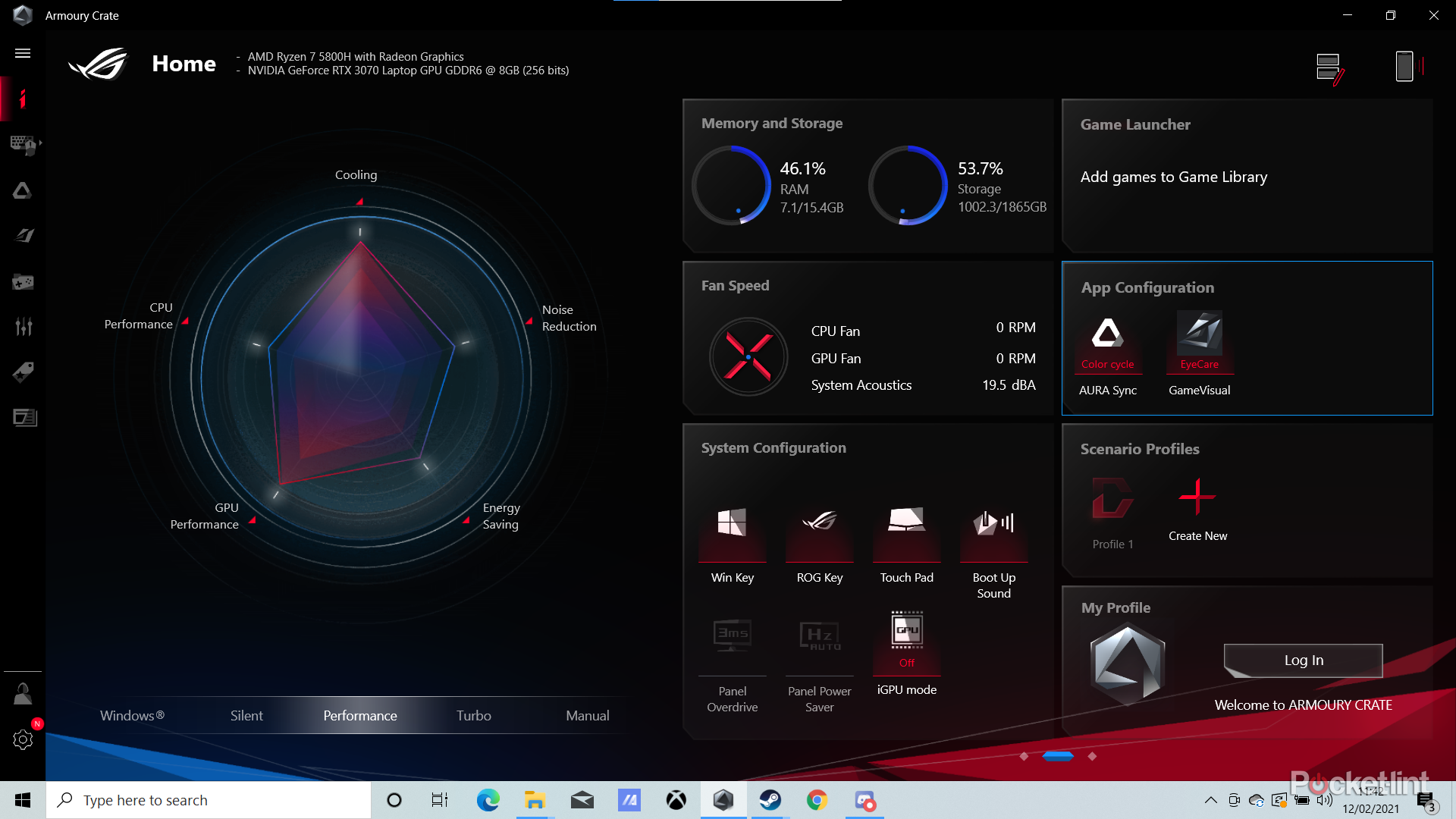Click the Featured tag icon in the sidebar
The image size is (1456, 819).
click(23, 372)
